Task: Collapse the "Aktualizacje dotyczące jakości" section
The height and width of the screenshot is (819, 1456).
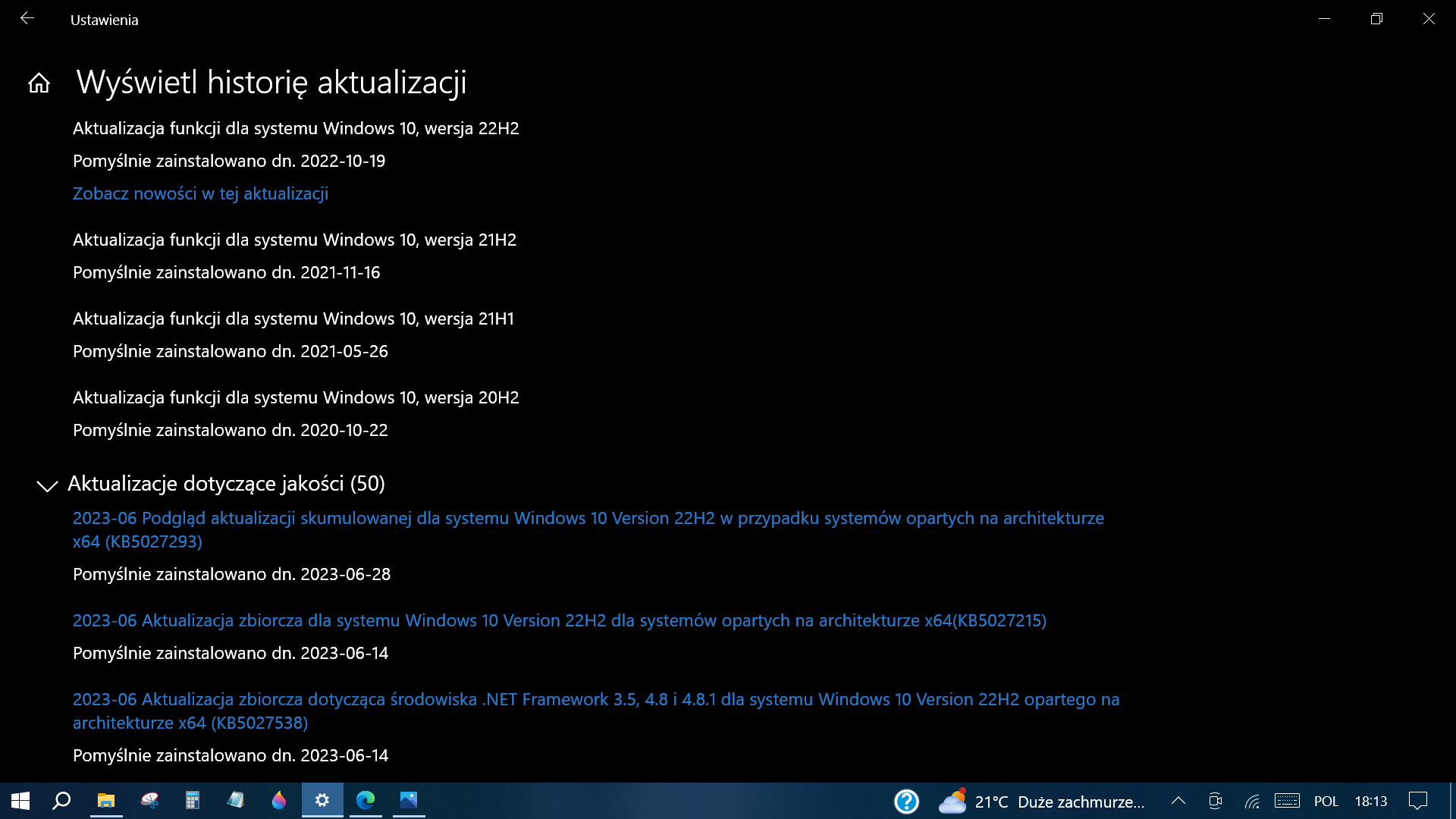Action: click(47, 486)
